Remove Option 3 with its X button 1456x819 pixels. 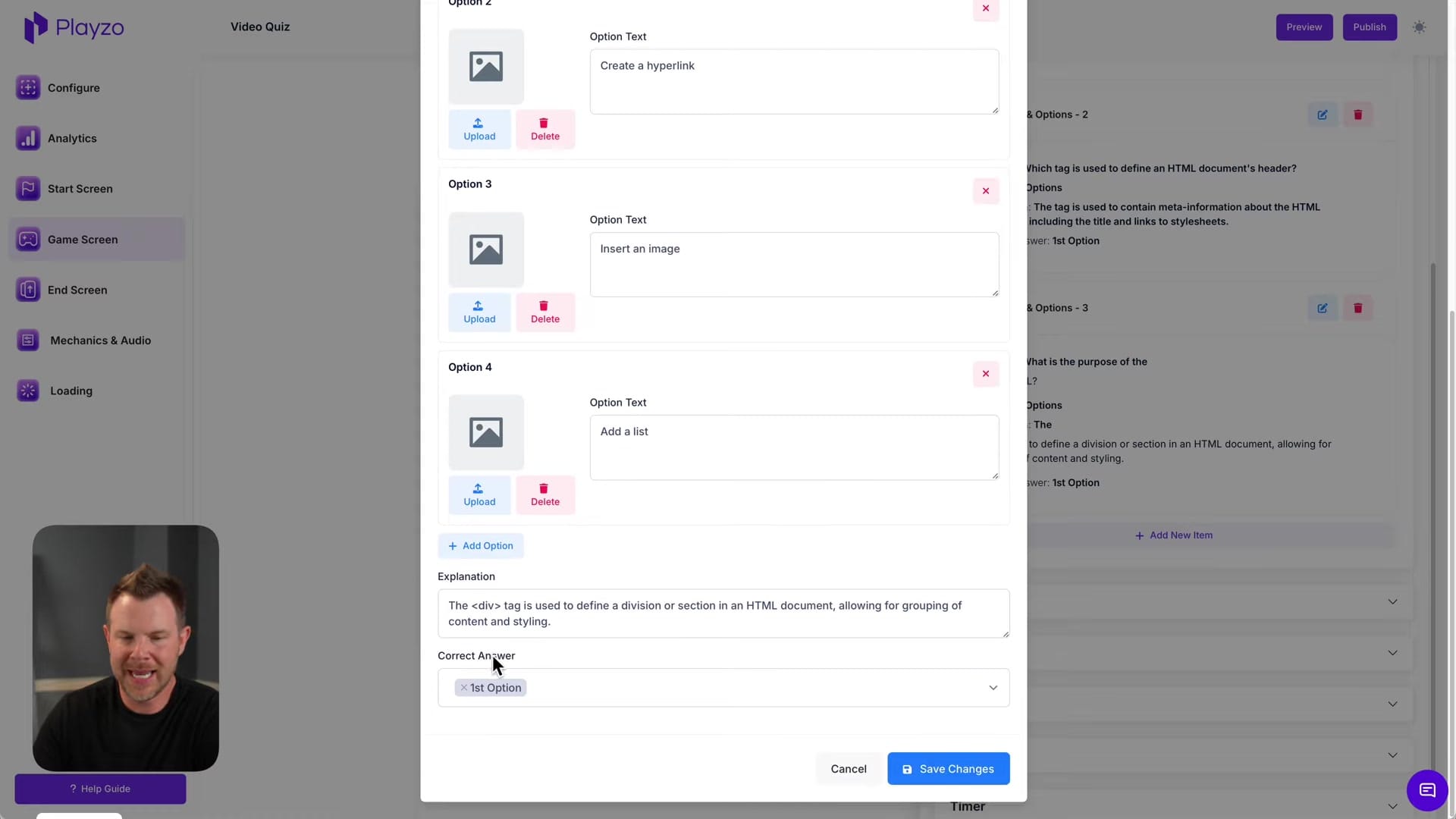coord(986,191)
